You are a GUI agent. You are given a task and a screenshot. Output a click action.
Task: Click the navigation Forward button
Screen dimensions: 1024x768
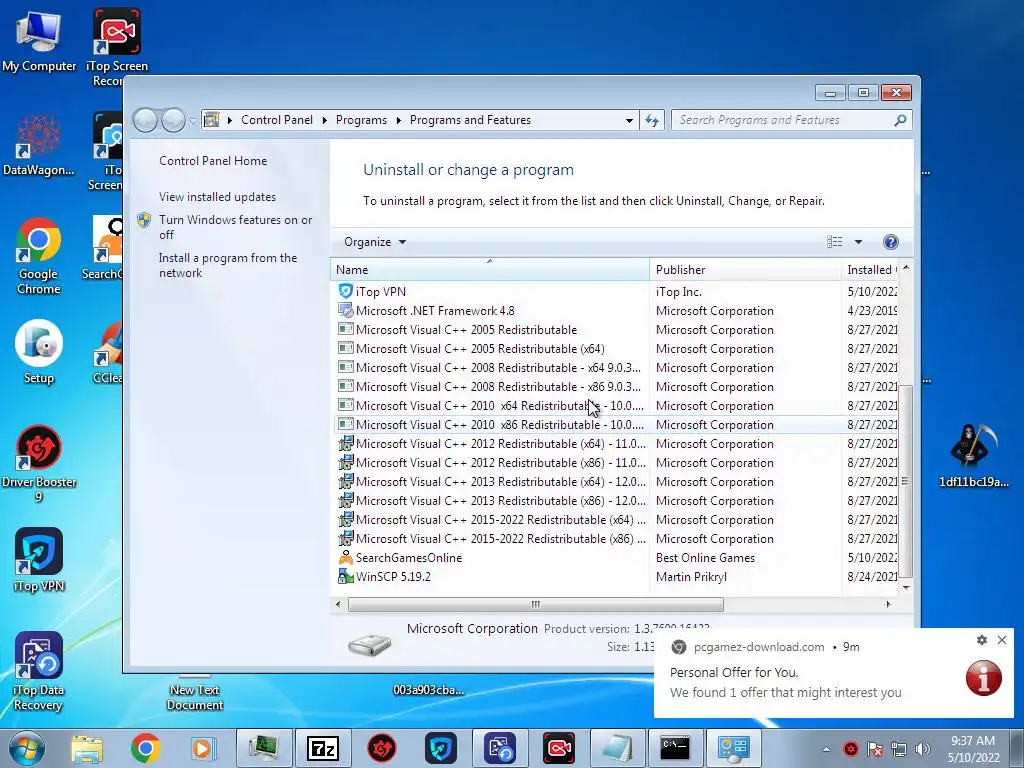[173, 120]
